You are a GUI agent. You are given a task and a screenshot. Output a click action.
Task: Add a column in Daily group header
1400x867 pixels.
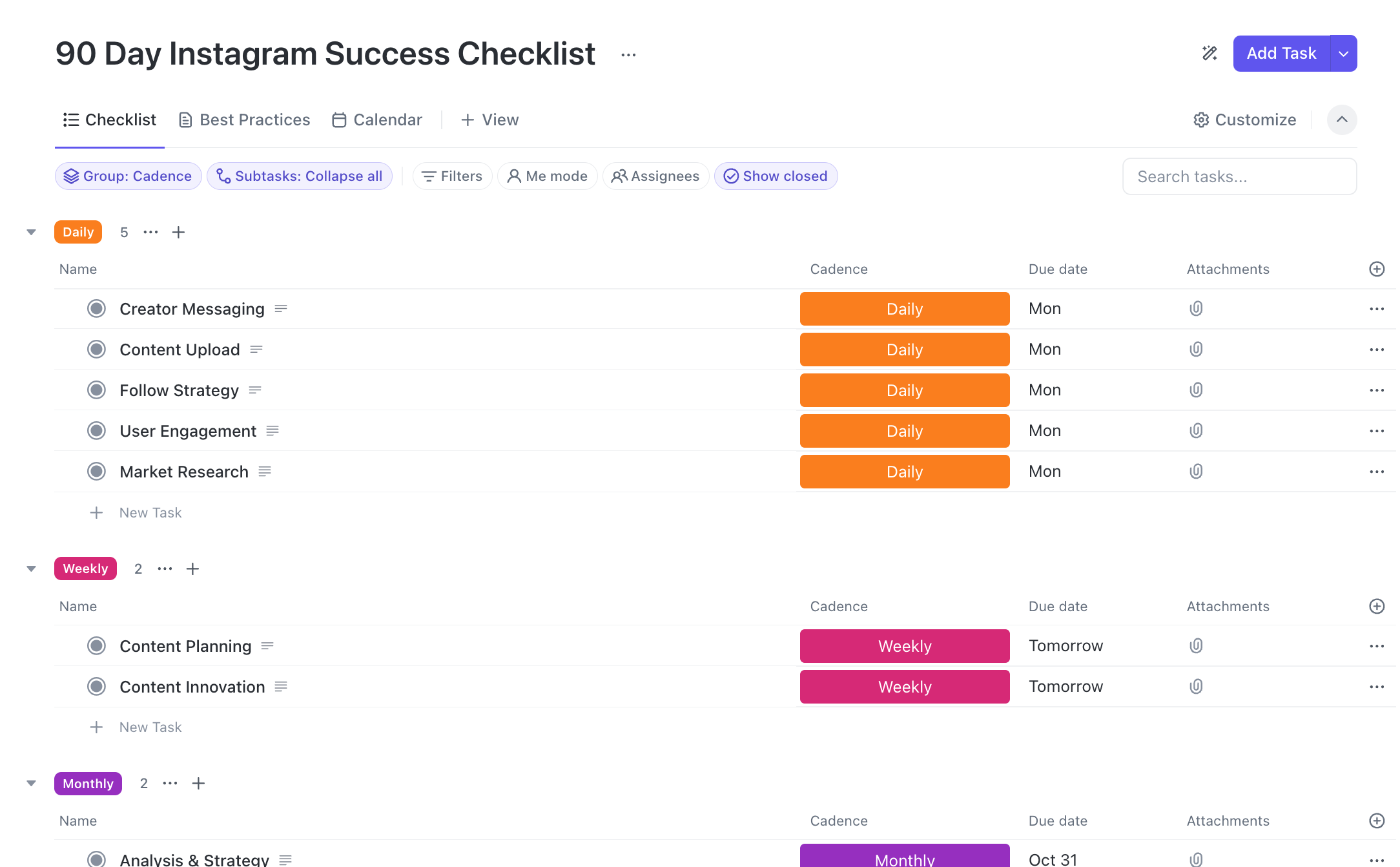click(1377, 269)
